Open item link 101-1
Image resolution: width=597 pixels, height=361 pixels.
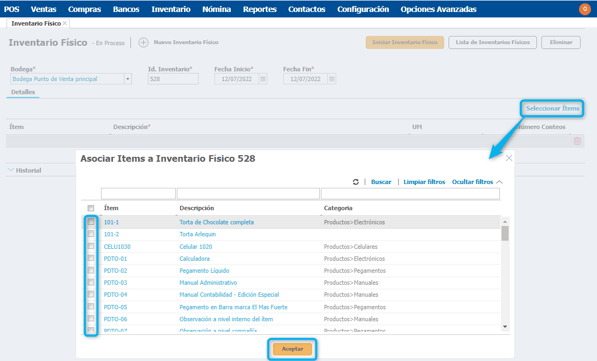coord(111,222)
